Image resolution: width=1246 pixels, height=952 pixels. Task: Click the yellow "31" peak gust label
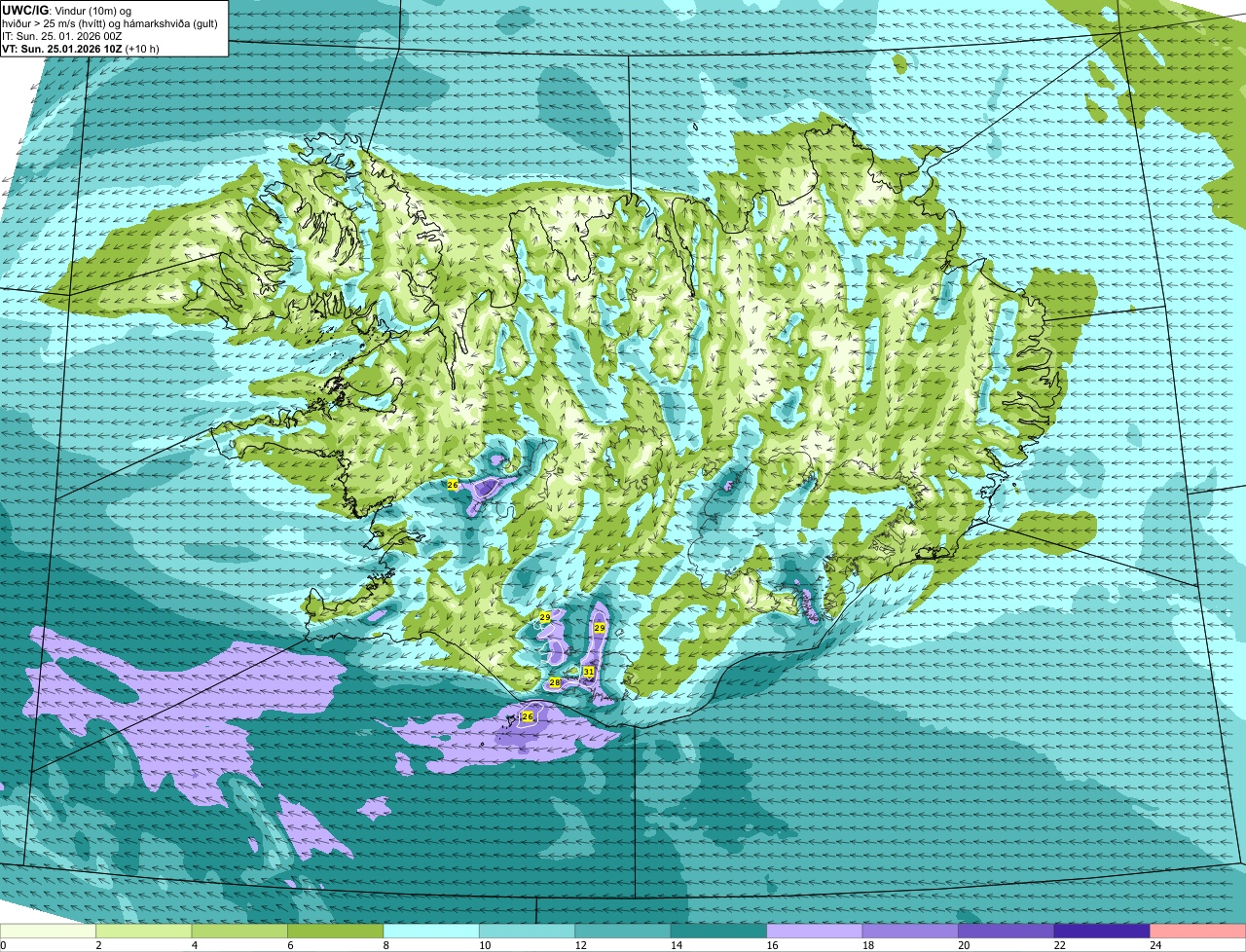point(589,672)
